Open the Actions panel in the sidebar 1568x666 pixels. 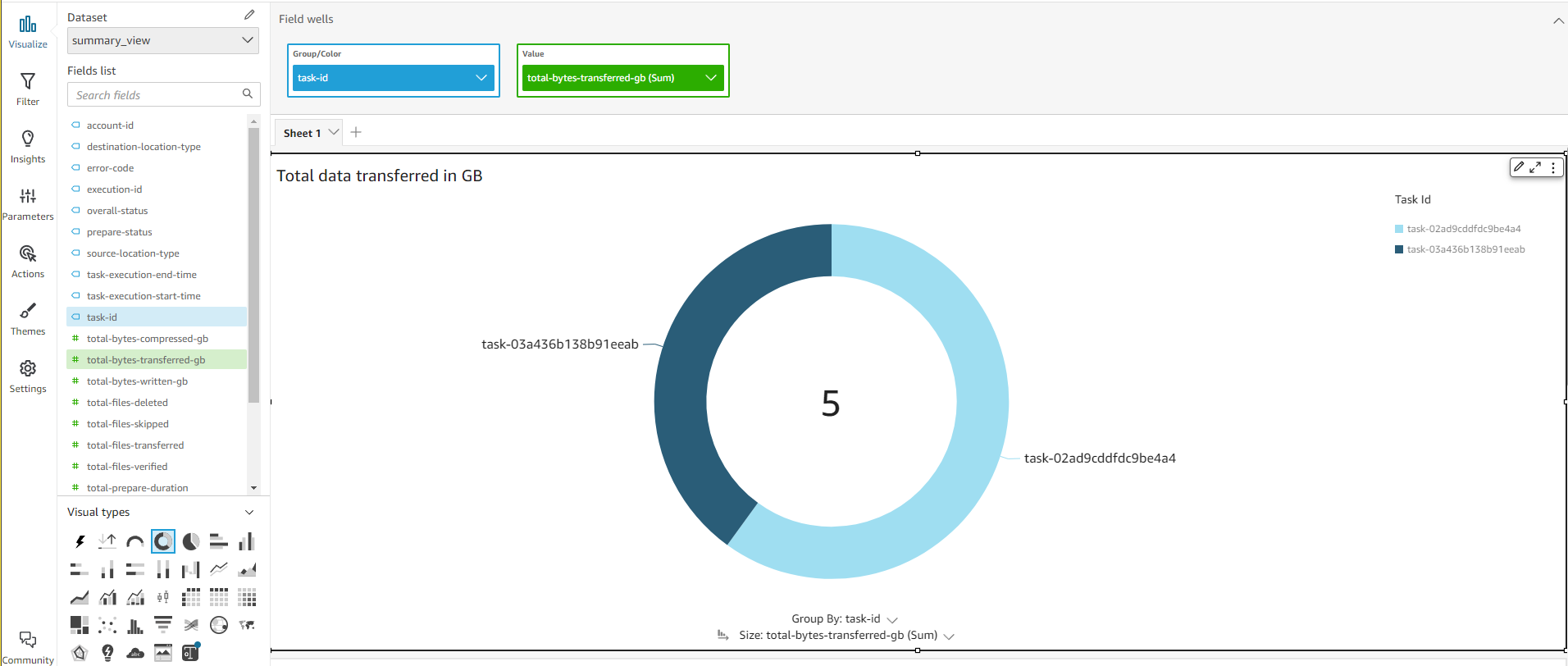28,262
